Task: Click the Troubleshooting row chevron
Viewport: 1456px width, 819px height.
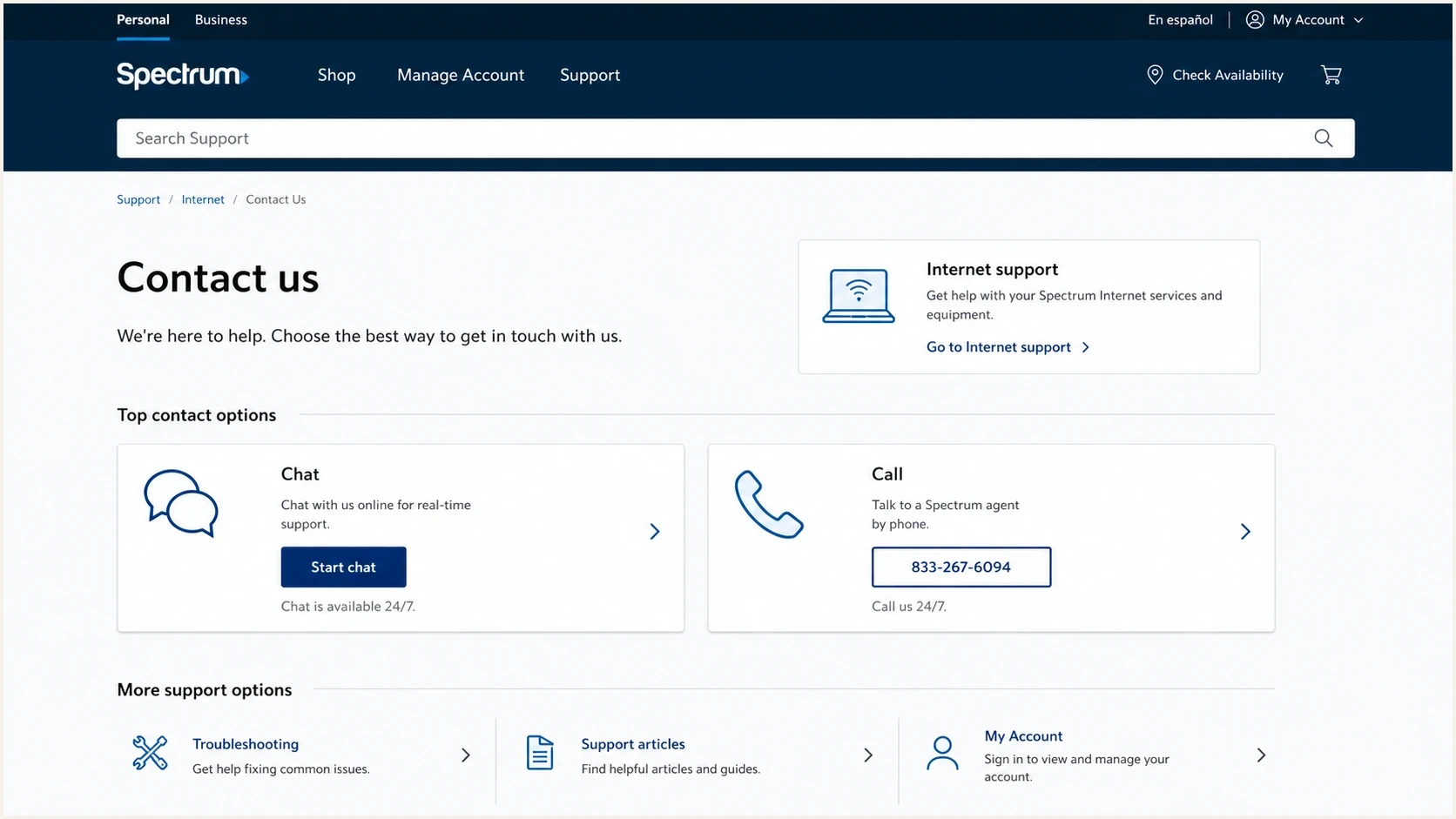Action: click(x=466, y=755)
